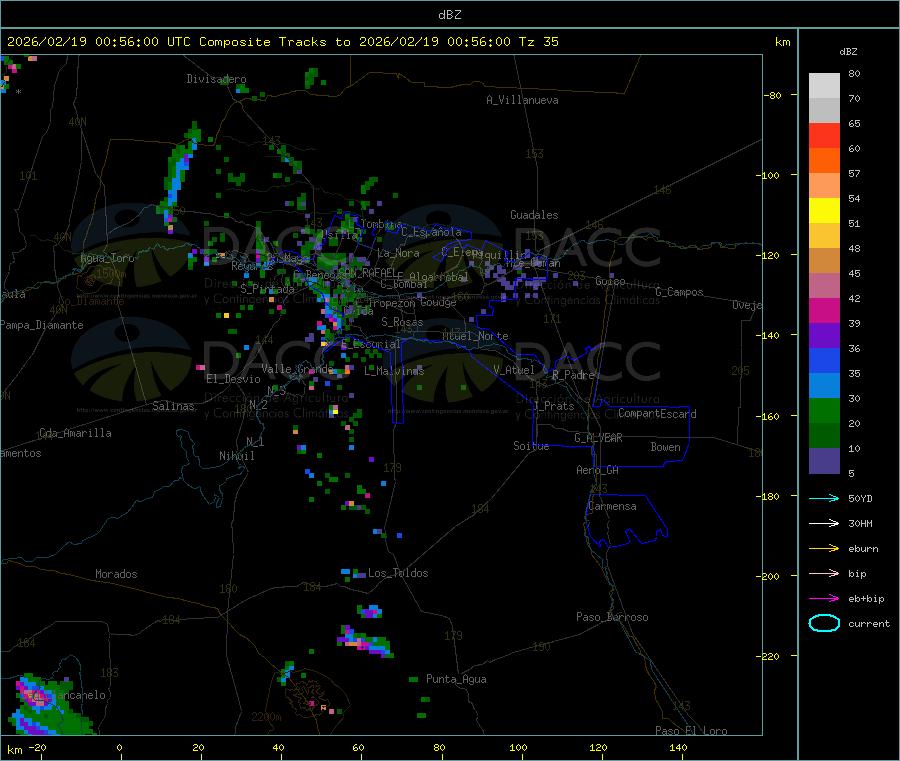Click the Los_Toldos location label

[x=398, y=573]
